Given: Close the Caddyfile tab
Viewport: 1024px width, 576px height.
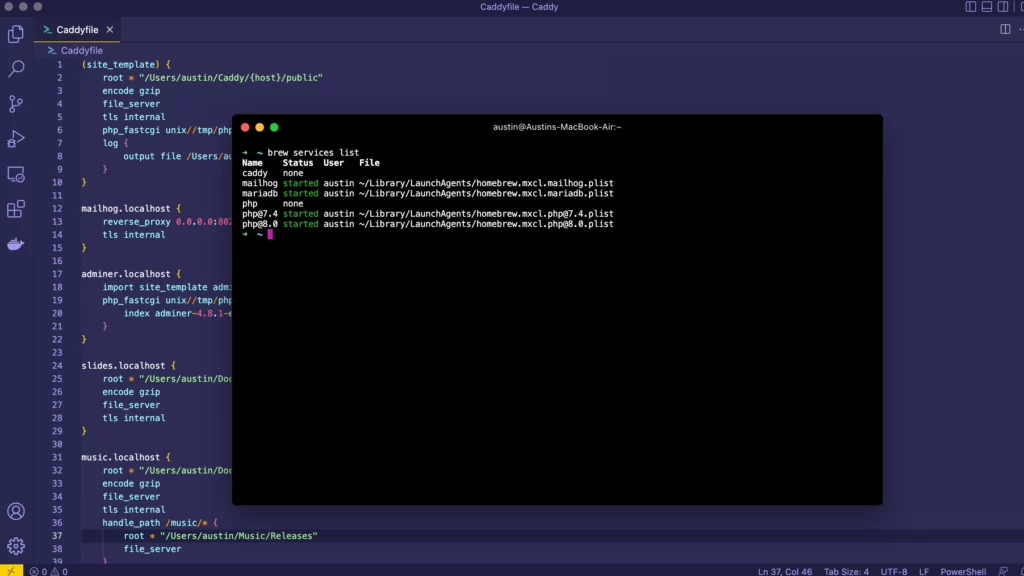Looking at the screenshot, I should (110, 30).
